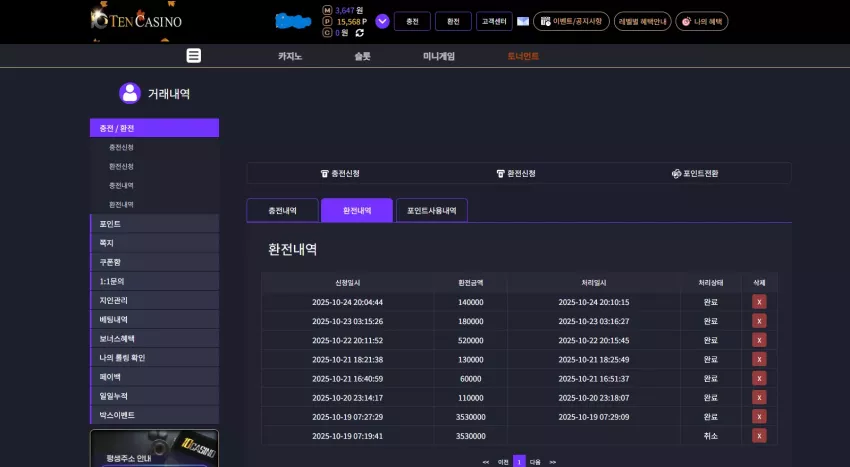This screenshot has width=850, height=467.
Task: Open the 고객센터 button
Action: coord(494,21)
